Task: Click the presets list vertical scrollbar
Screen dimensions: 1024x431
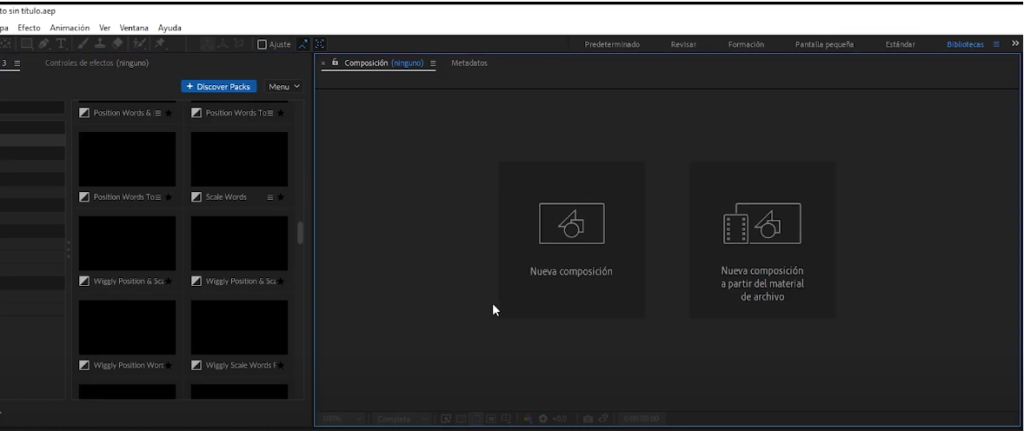Action: click(300, 232)
